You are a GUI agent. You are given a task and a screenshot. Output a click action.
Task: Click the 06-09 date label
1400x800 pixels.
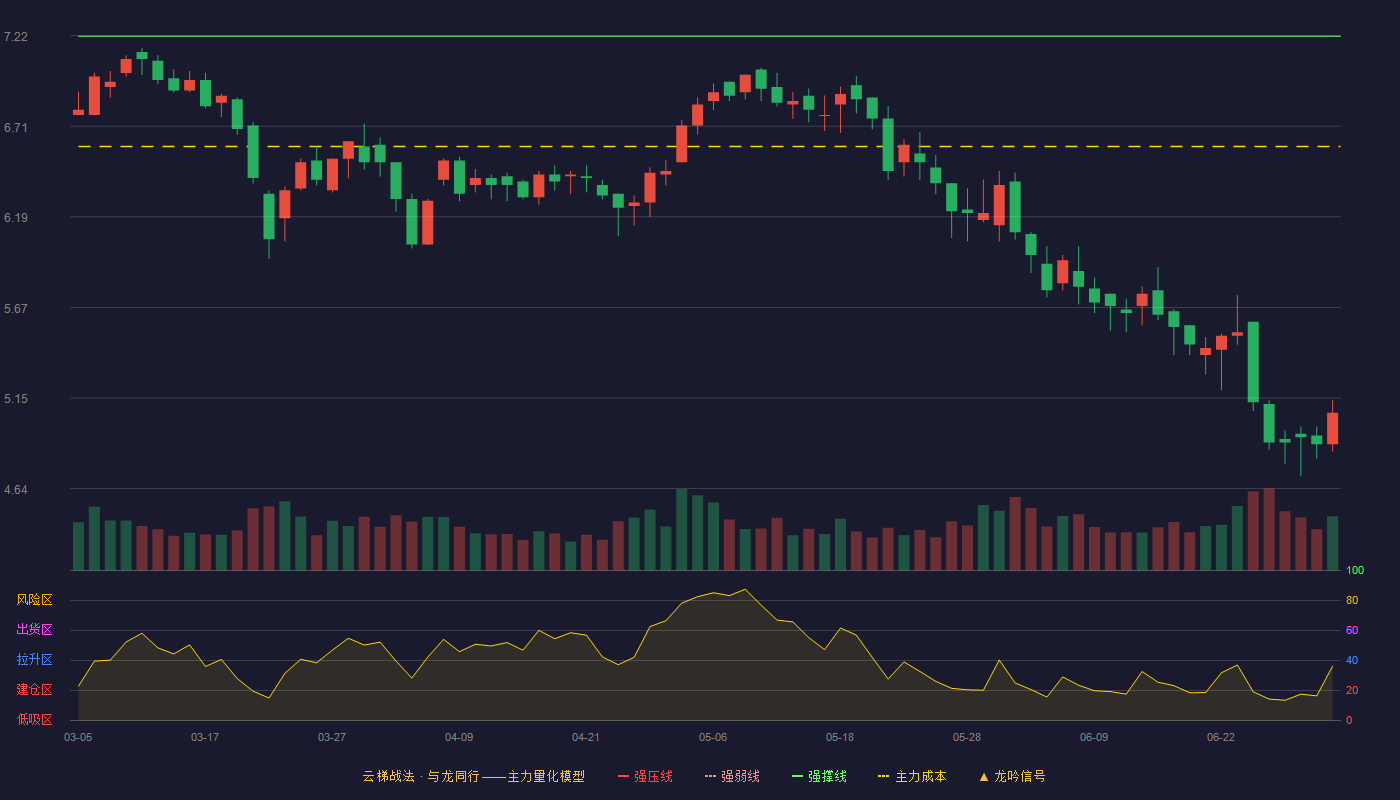point(1094,737)
